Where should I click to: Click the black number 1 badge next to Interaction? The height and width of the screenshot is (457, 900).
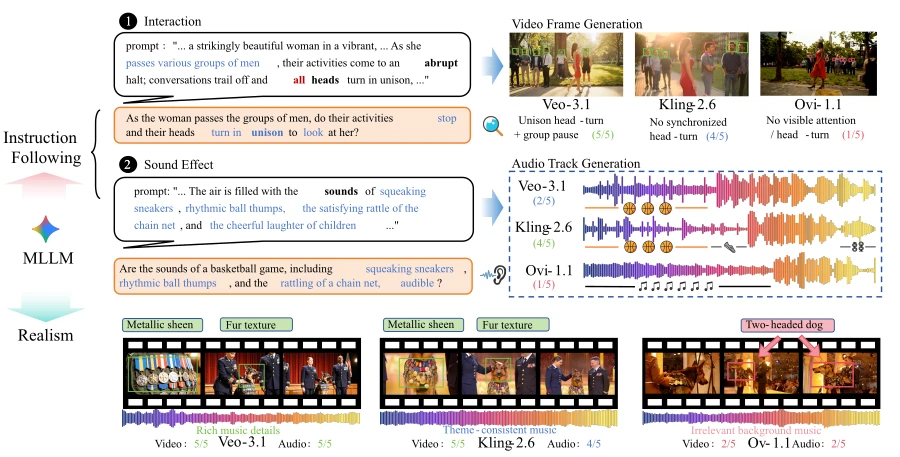click(x=127, y=22)
